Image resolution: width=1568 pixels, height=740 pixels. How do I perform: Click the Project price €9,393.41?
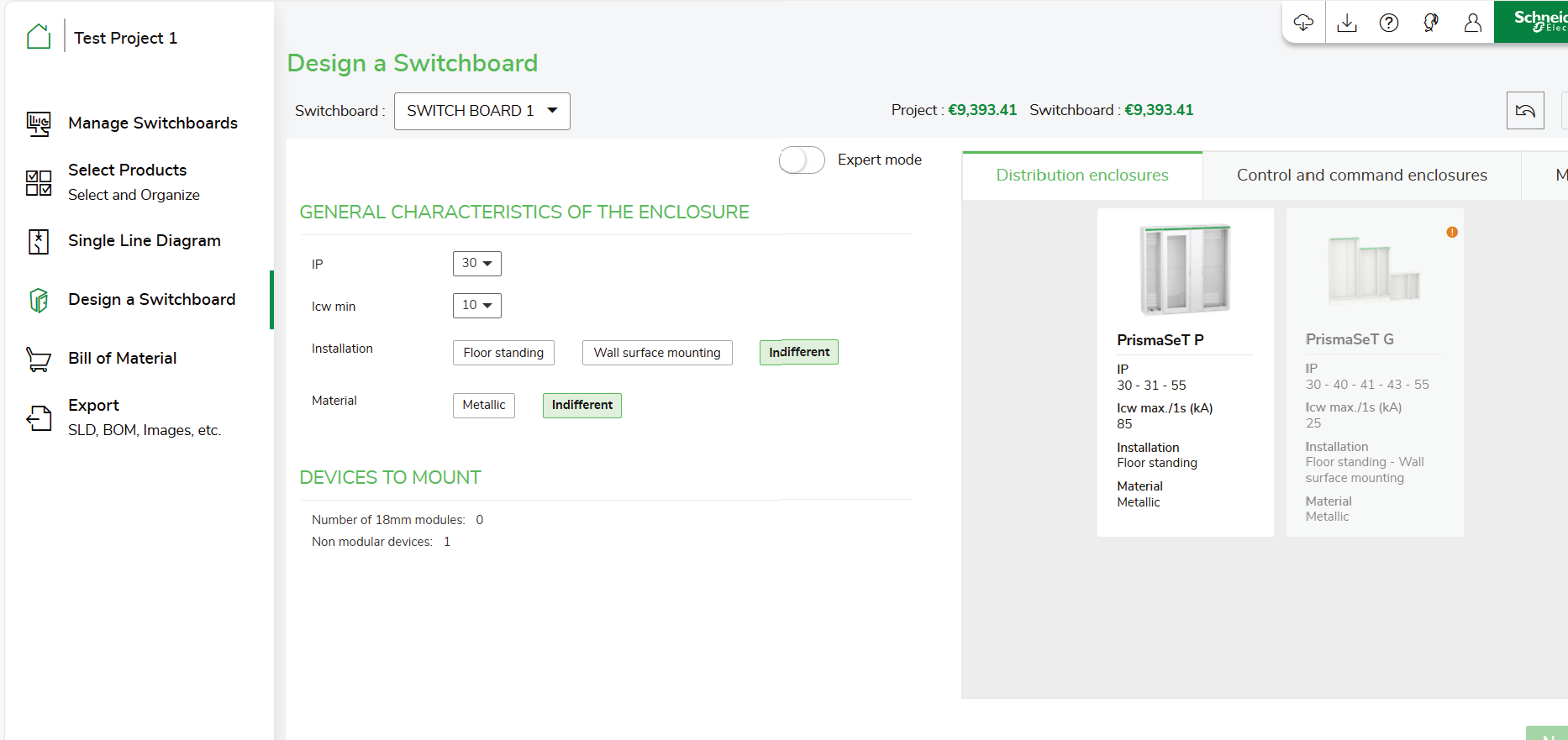pyautogui.click(x=982, y=110)
